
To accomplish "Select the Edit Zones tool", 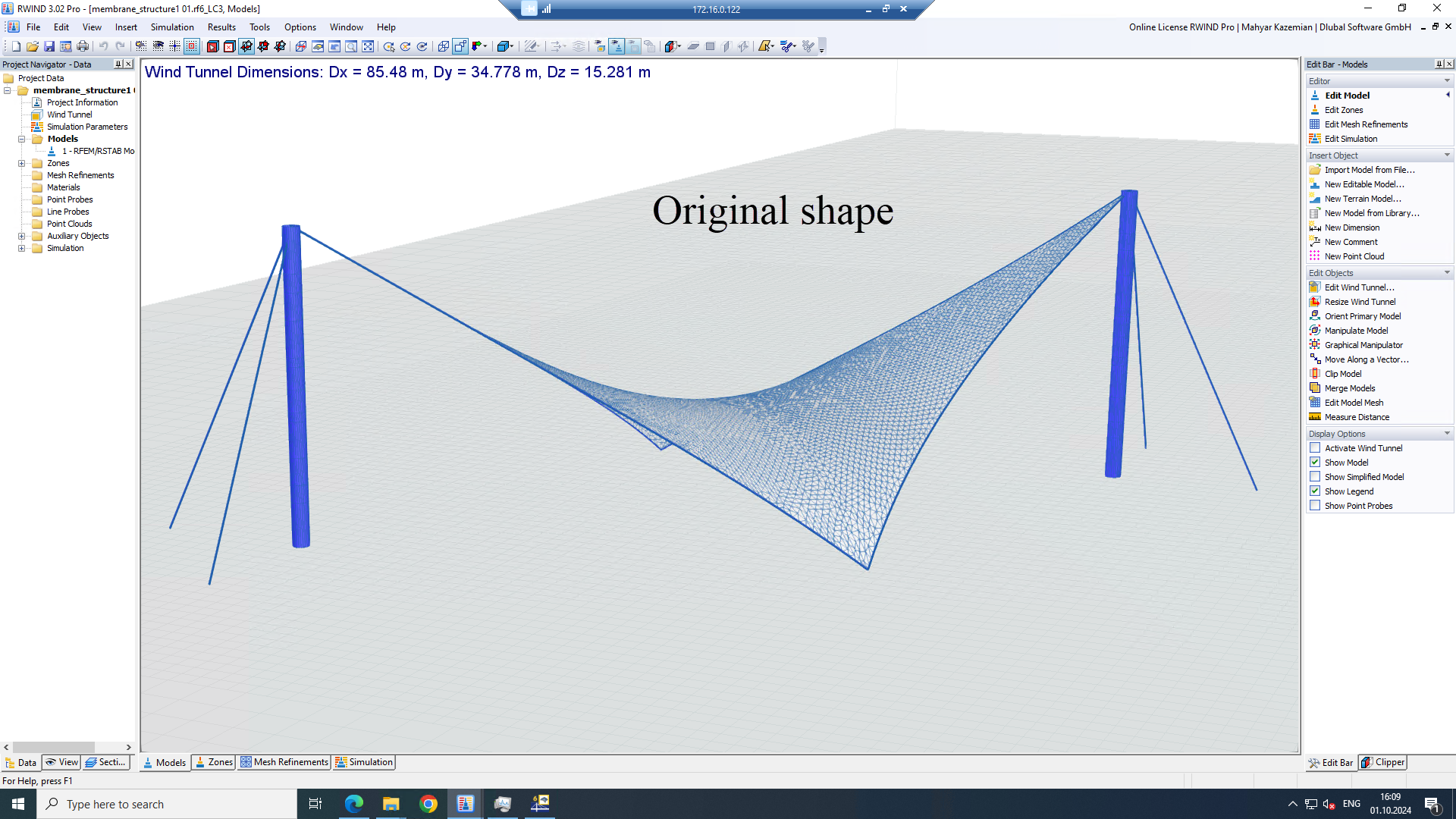I will (x=1345, y=109).
